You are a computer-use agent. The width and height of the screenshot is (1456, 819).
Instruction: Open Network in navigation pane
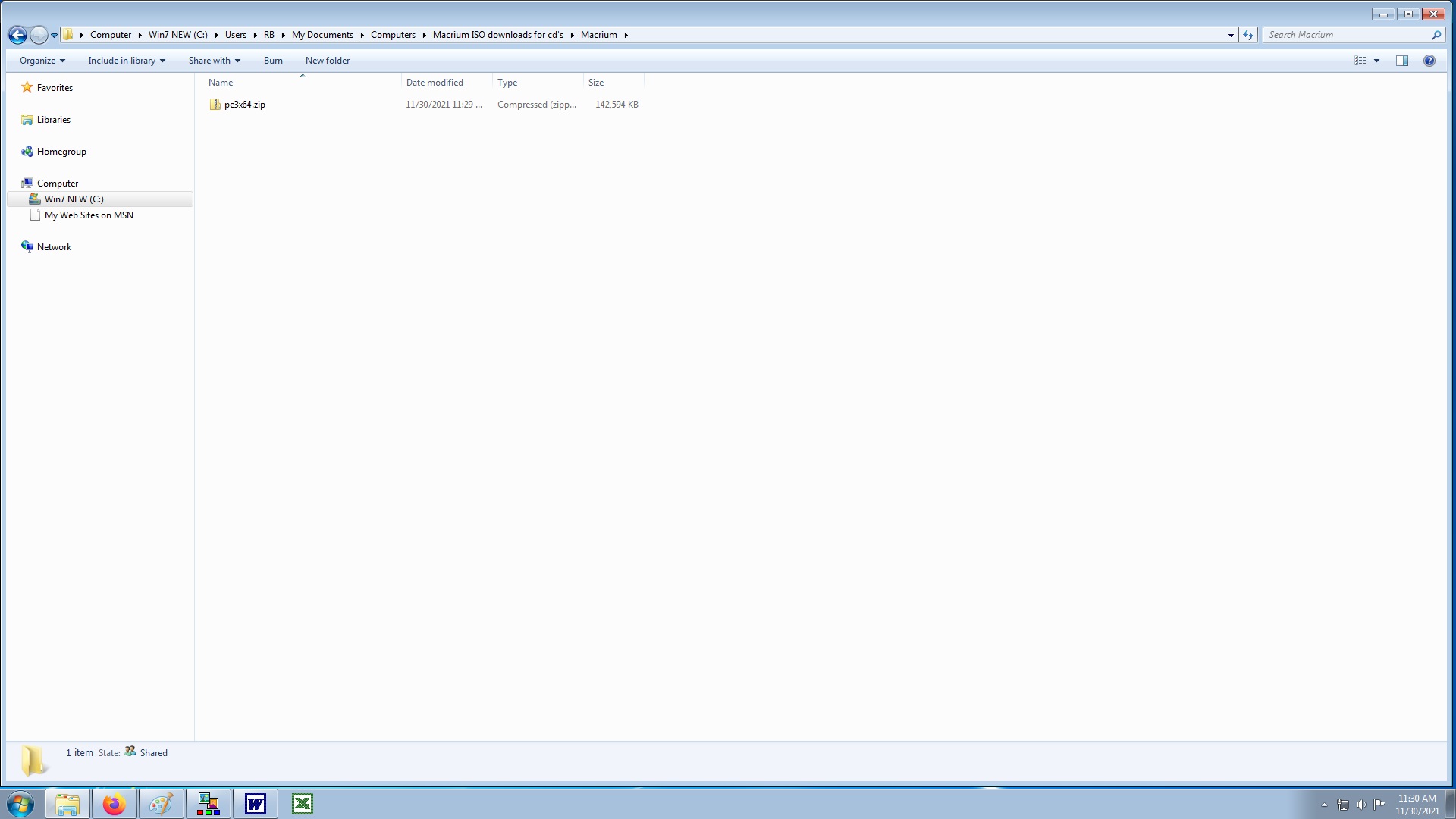pyautogui.click(x=54, y=247)
